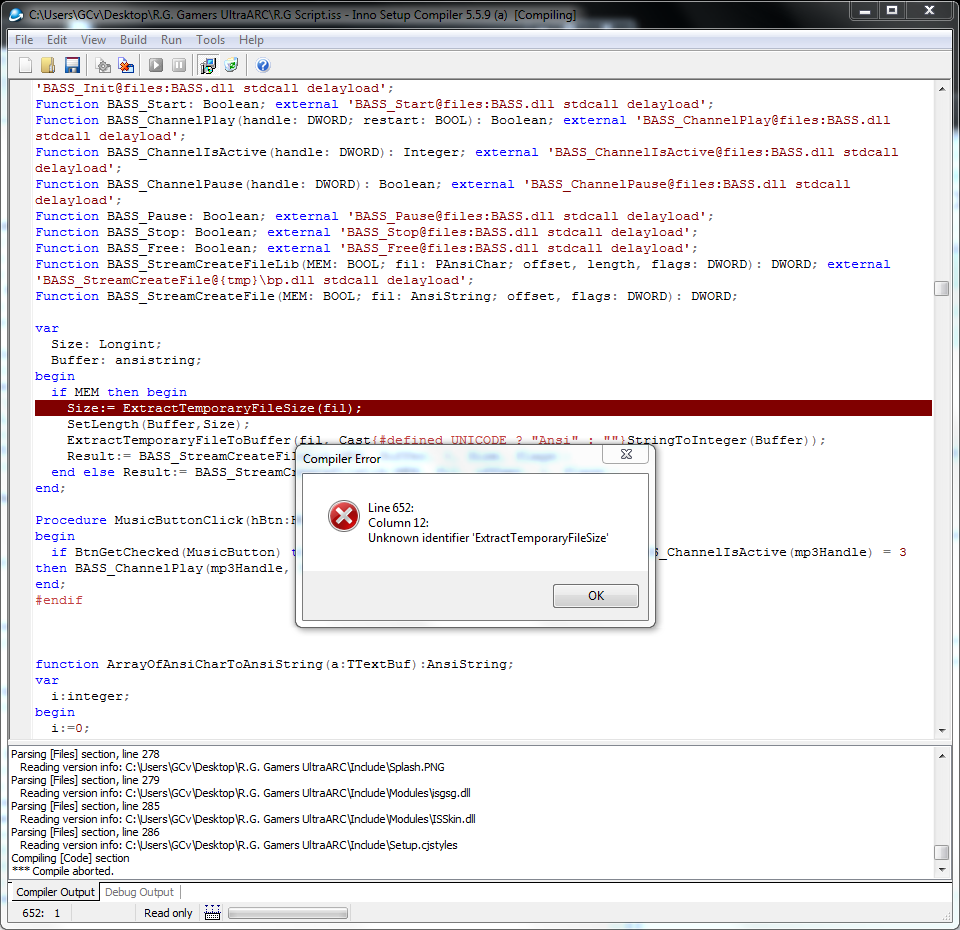
Task: Click the 'i:=0;' code line
Action: pos(70,728)
